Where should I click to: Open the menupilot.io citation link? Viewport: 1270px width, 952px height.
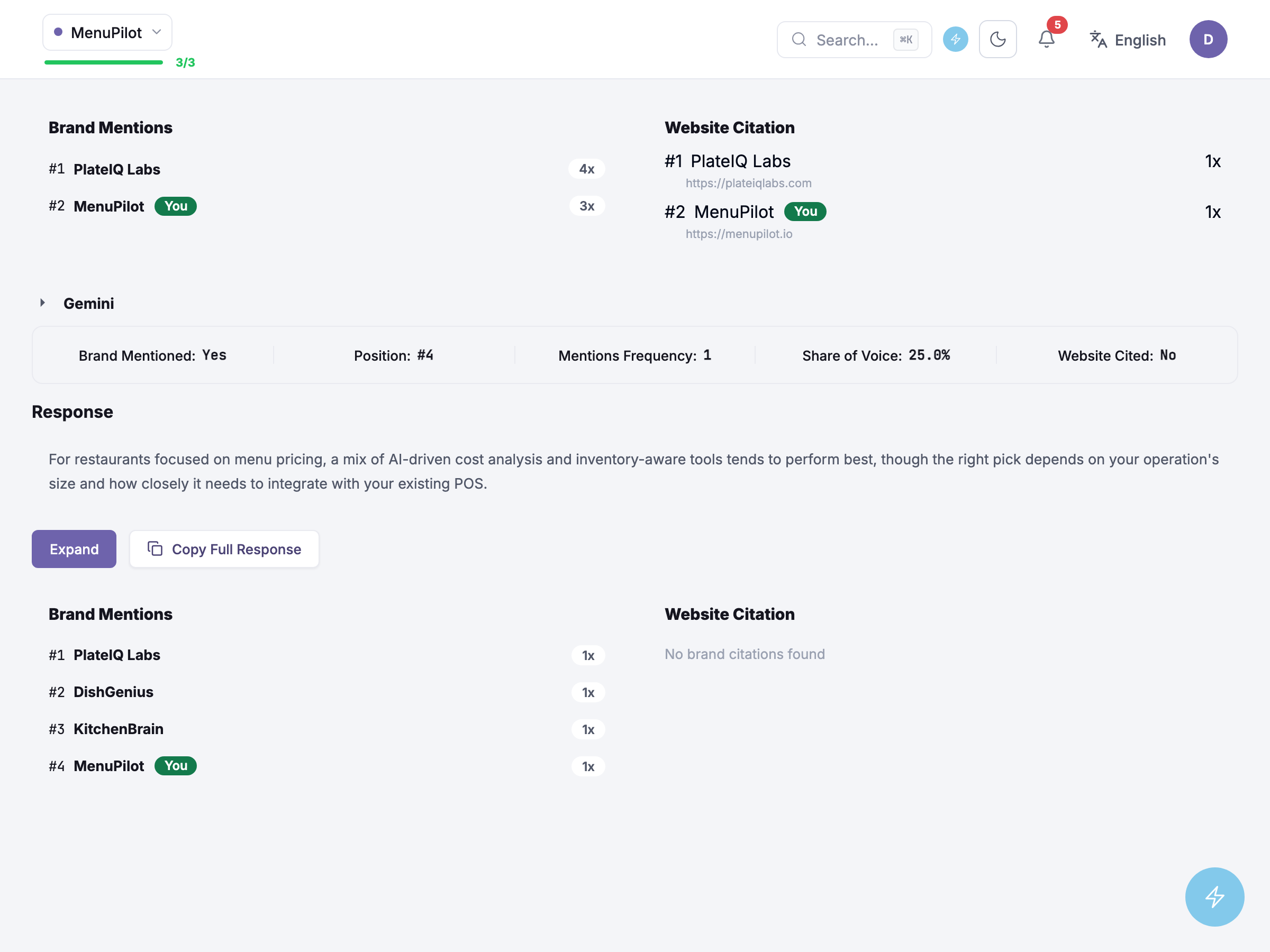coord(738,234)
